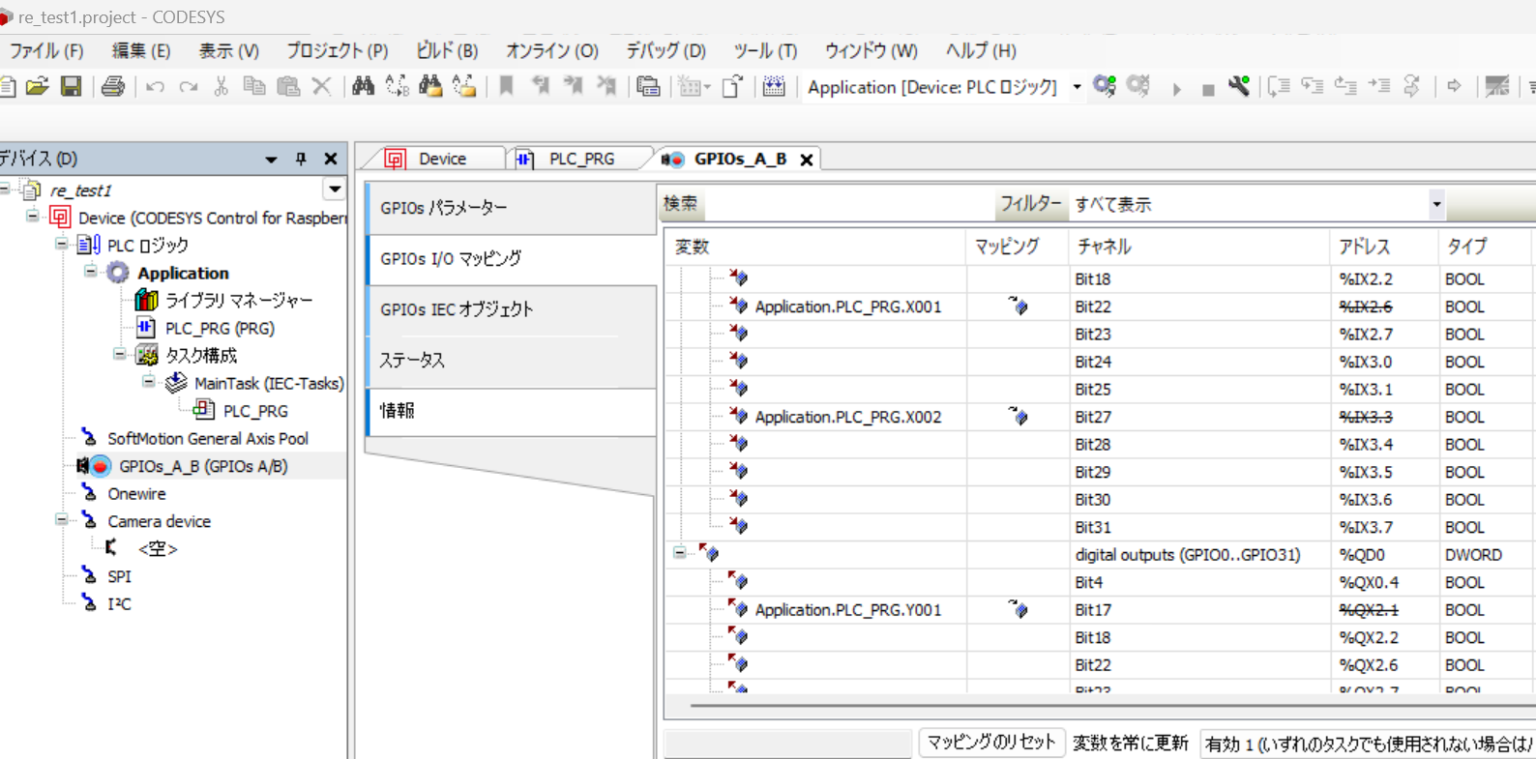Click the Stop debug icon

[1210, 87]
